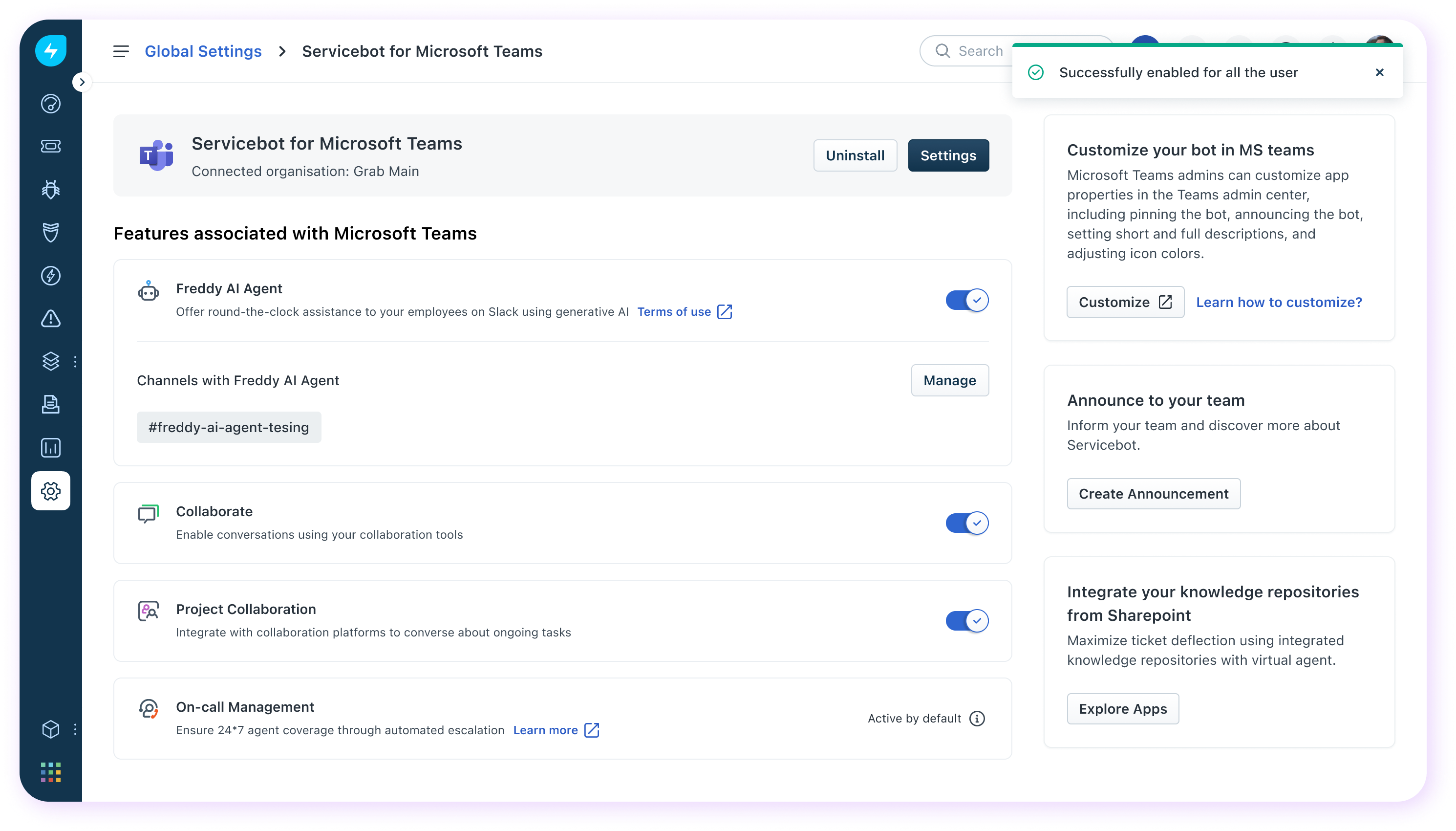Dismiss the success notification
The height and width of the screenshot is (831, 1456).
[x=1379, y=72]
